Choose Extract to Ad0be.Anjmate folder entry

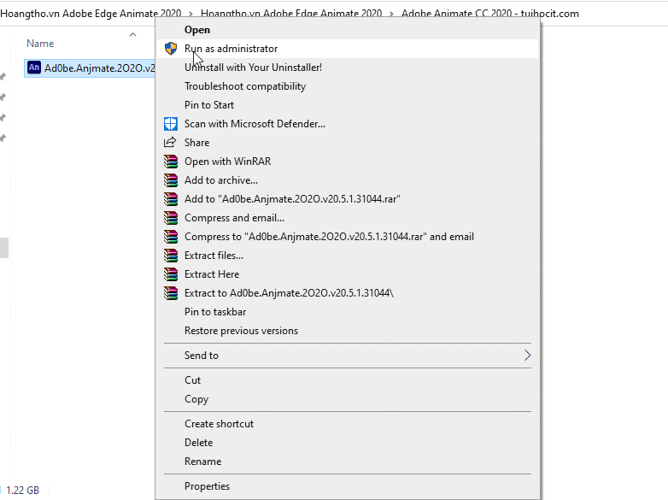(x=348, y=293)
